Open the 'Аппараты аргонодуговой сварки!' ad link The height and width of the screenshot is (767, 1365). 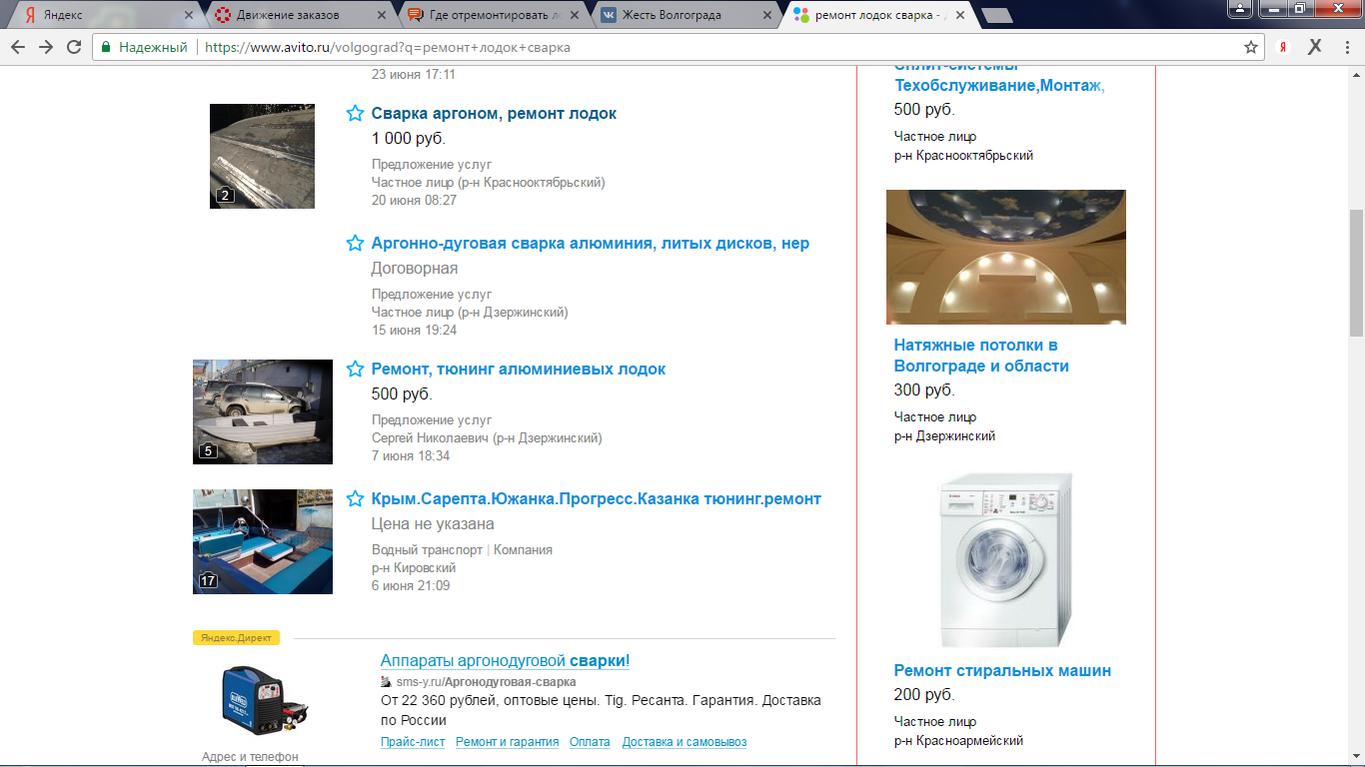coord(505,661)
